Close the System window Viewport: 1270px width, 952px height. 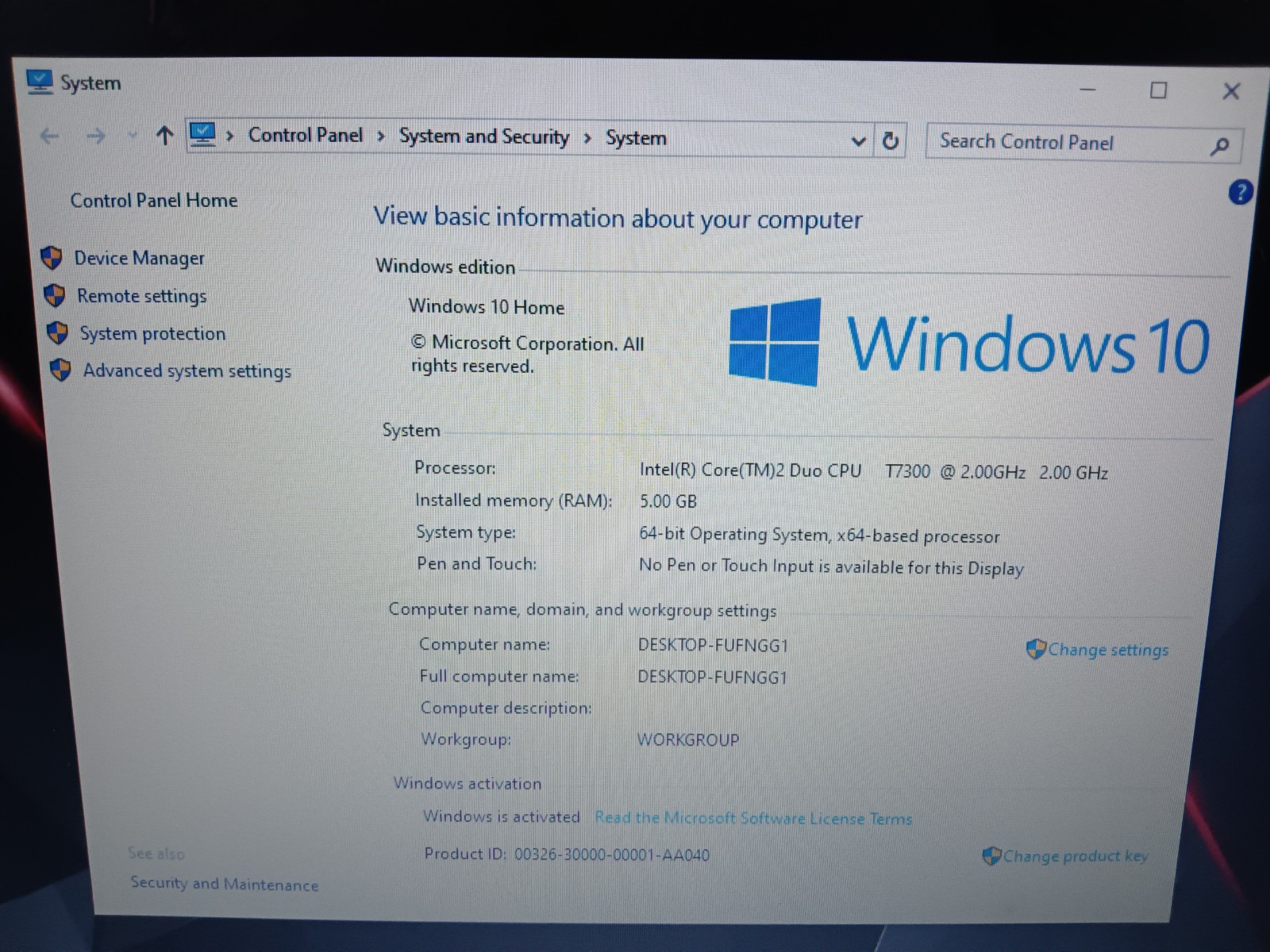click(1231, 91)
